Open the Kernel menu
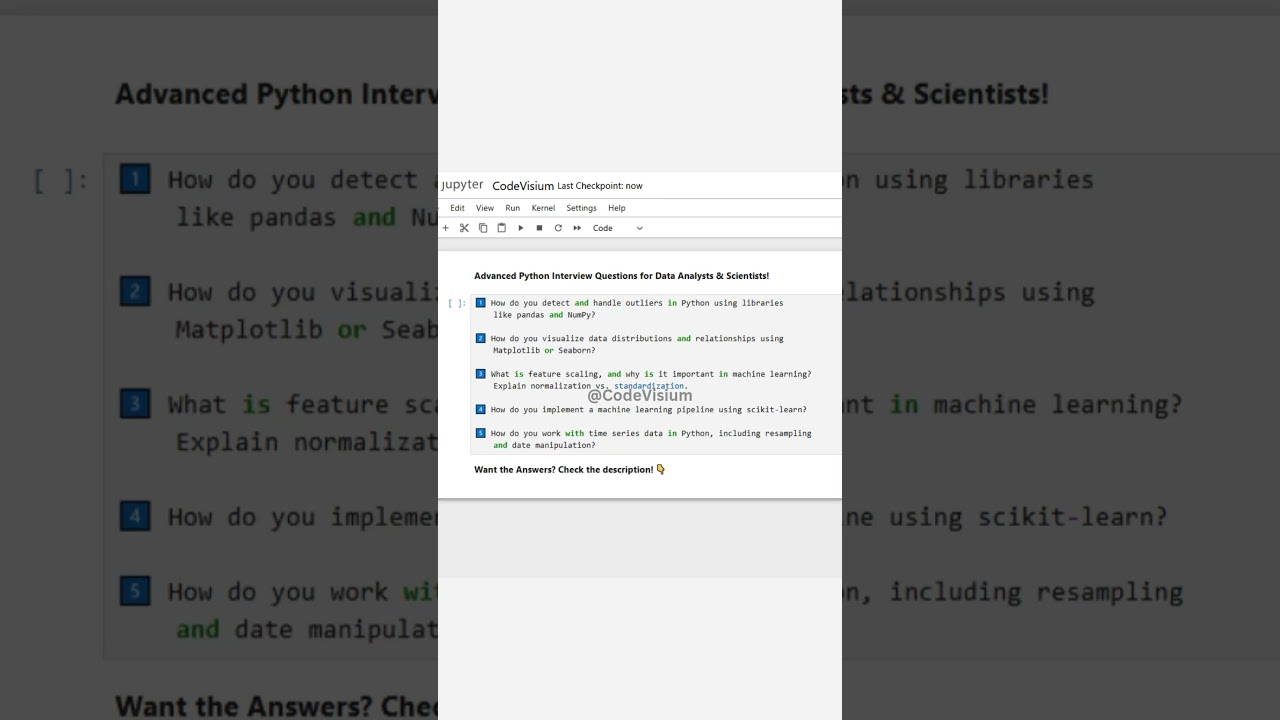The width and height of the screenshot is (1280, 720). click(543, 208)
